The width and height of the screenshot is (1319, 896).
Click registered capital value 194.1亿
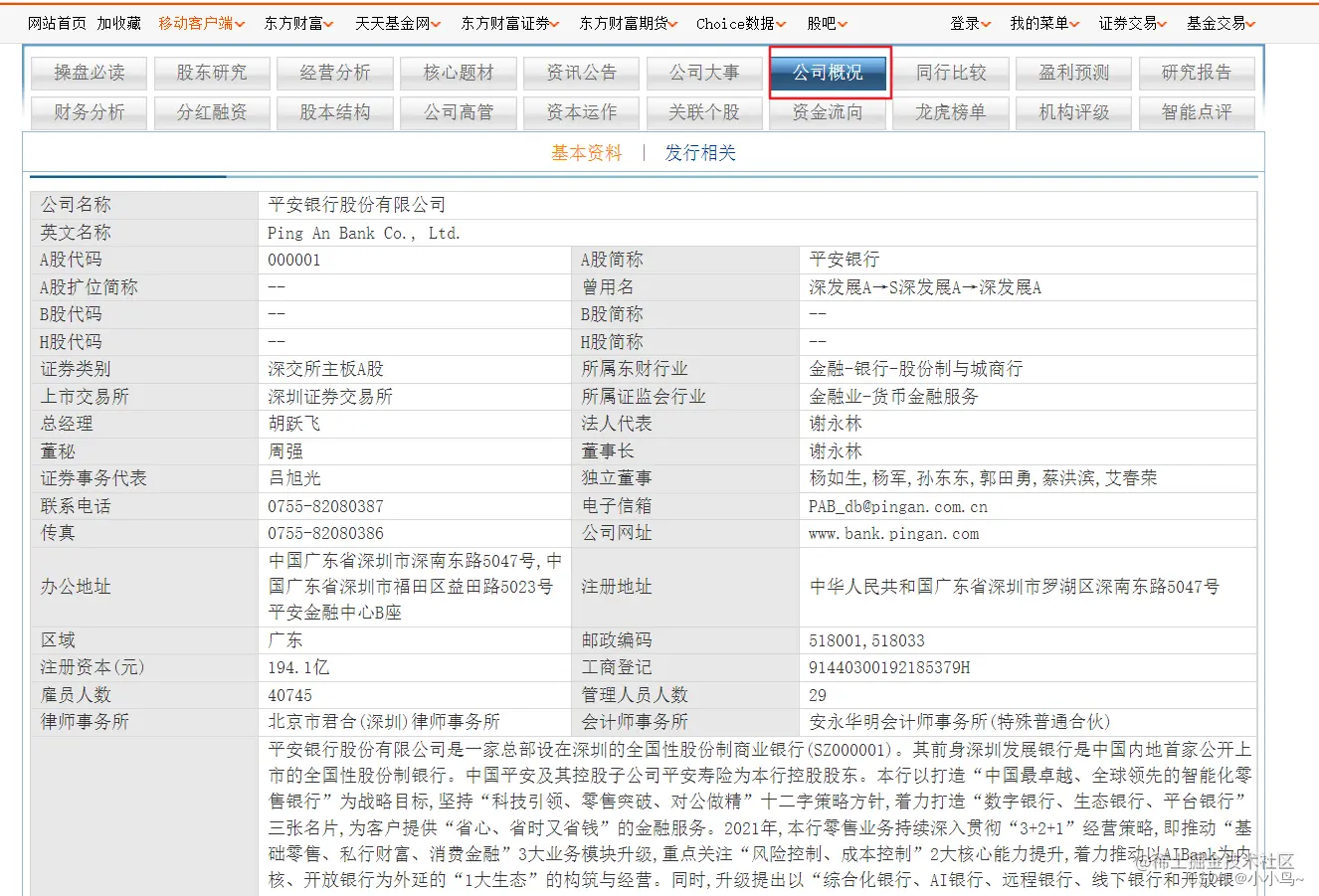point(298,667)
